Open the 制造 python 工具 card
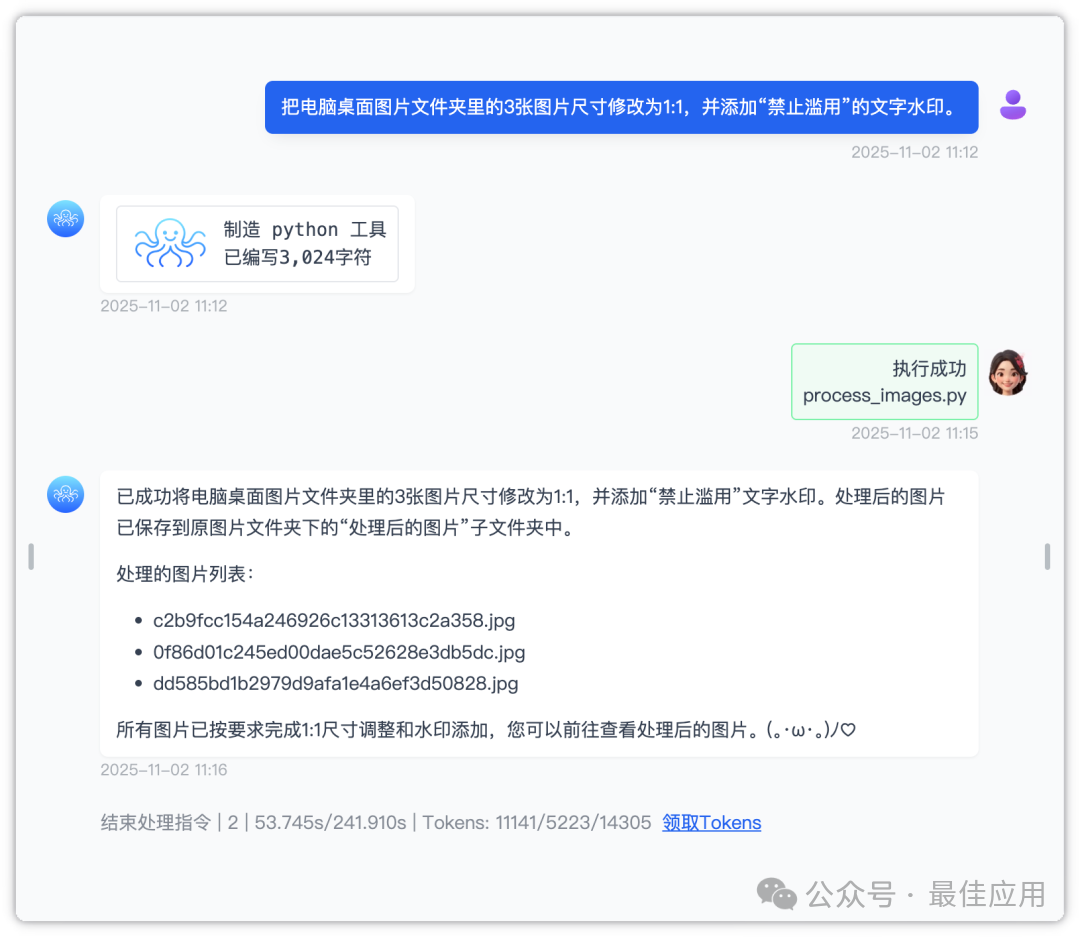Image resolution: width=1080 pixels, height=937 pixels. click(x=257, y=243)
